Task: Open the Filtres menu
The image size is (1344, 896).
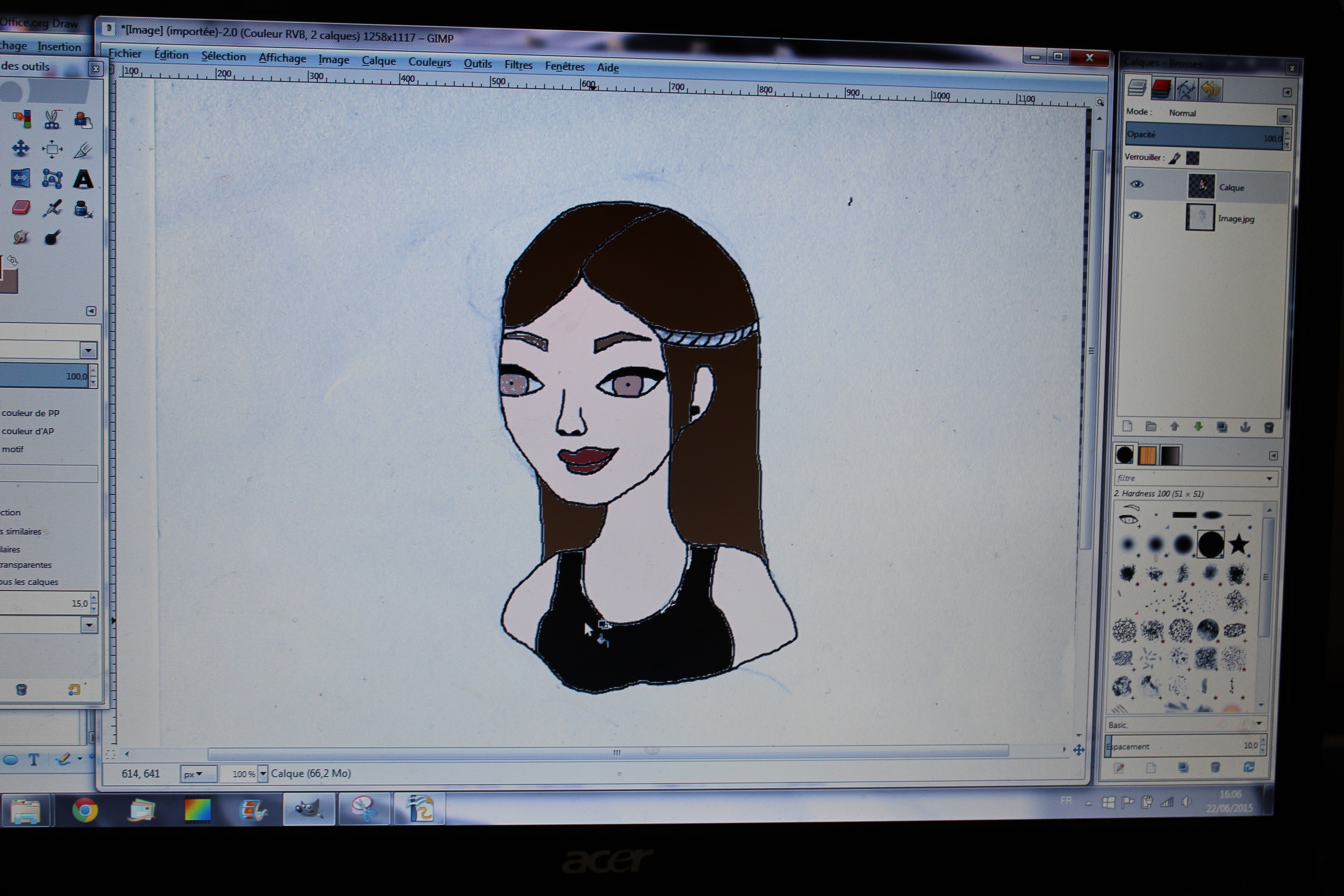Action: (517, 65)
